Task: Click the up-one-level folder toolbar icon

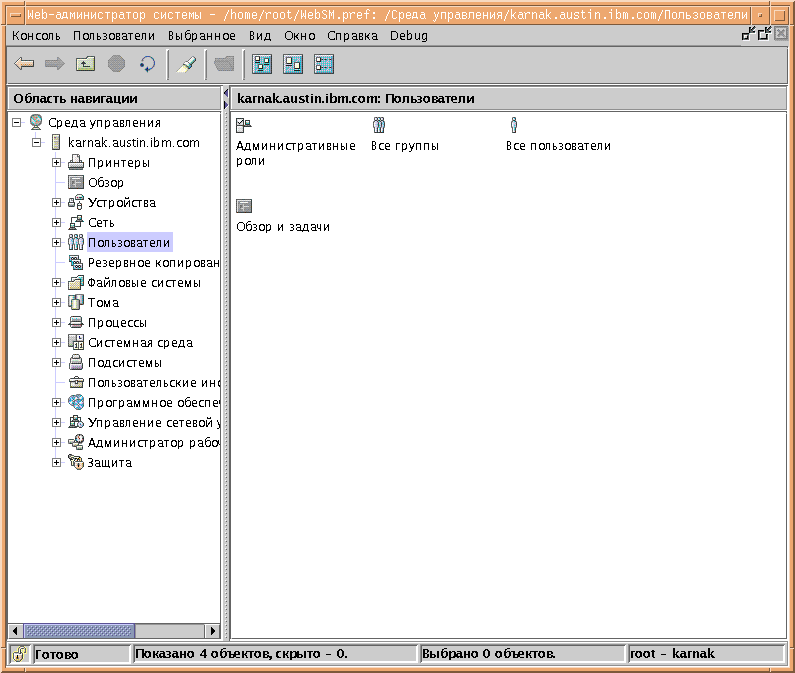Action: [86, 64]
